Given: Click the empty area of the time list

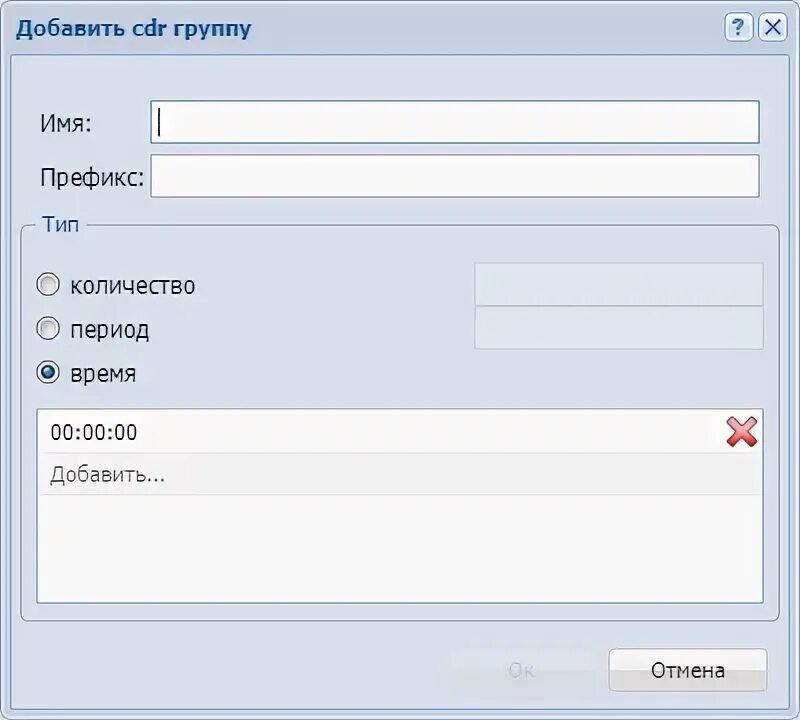Looking at the screenshot, I should 400,548.
